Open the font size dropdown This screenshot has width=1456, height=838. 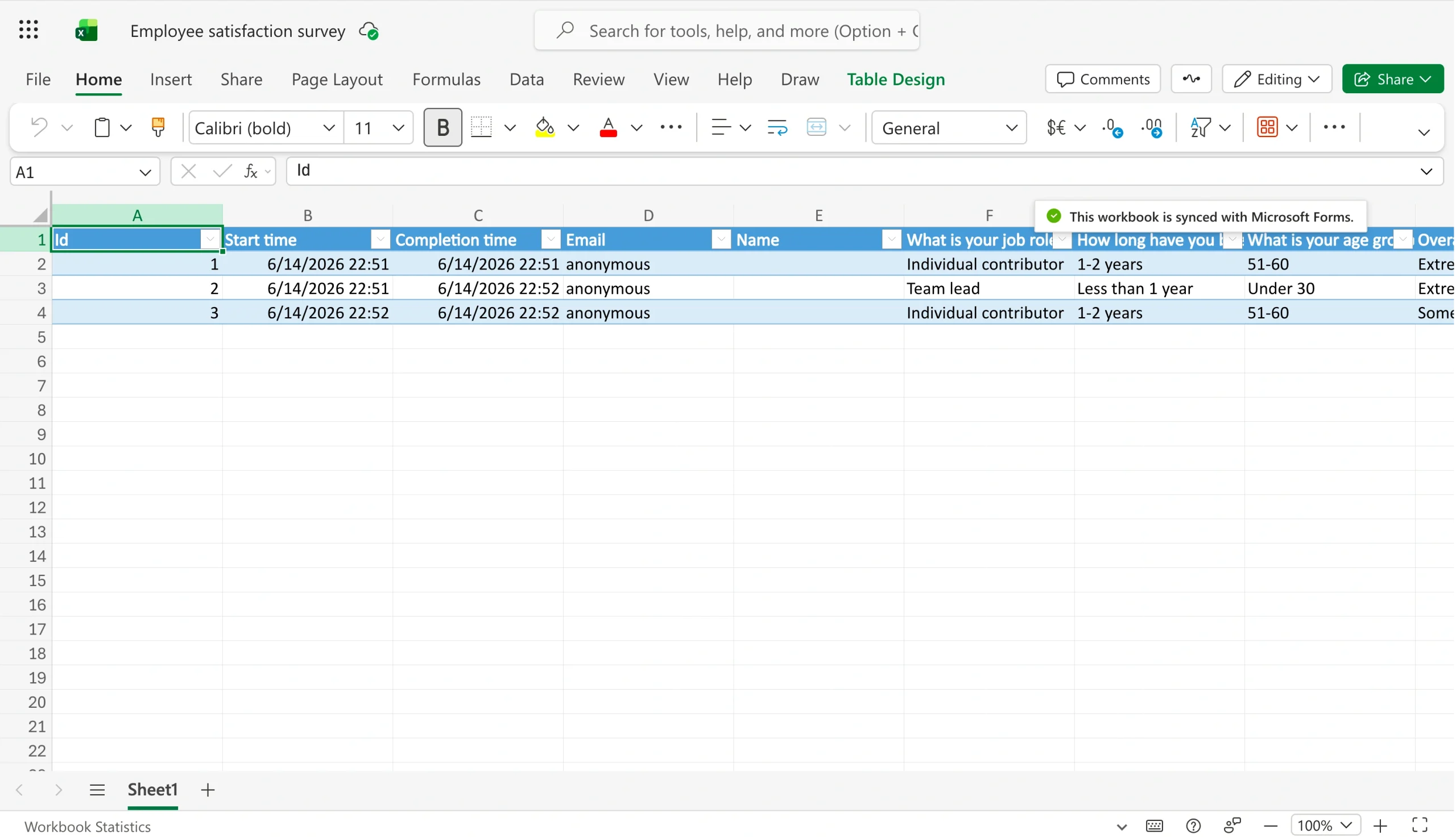tap(398, 128)
